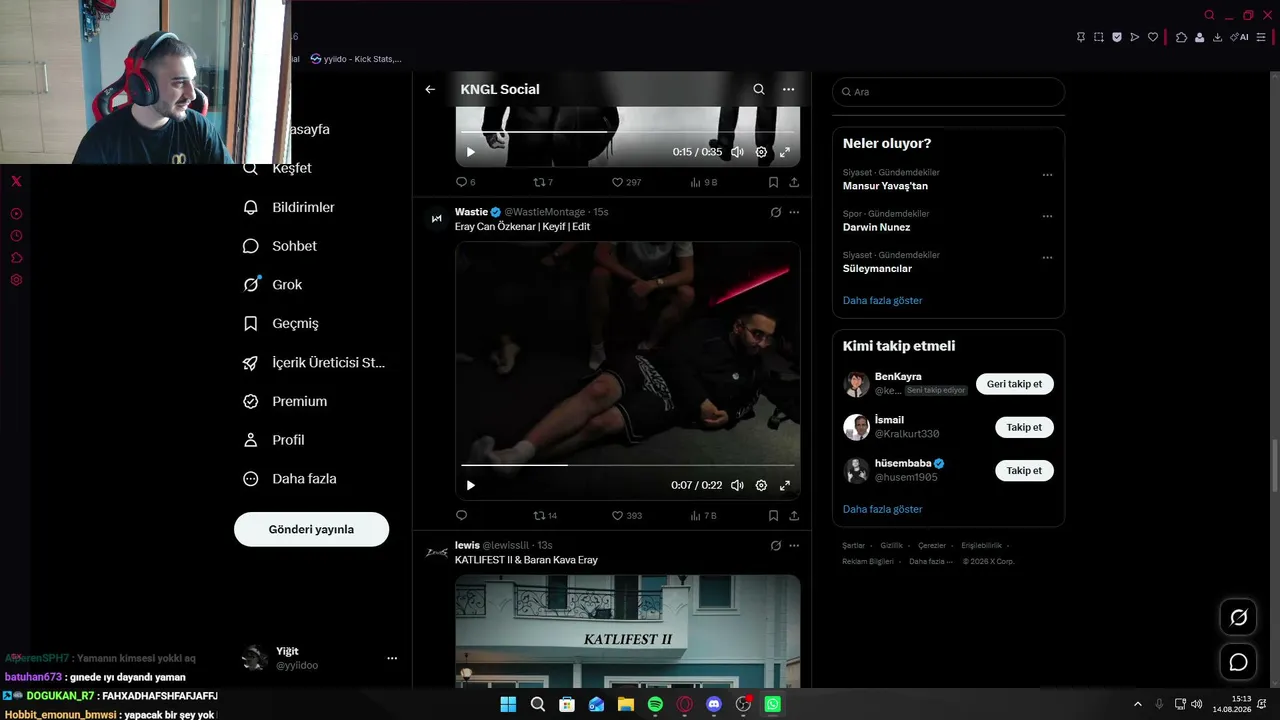Ask Grok about the Wastie post
Image resolution: width=1280 pixels, height=720 pixels.
(775, 212)
